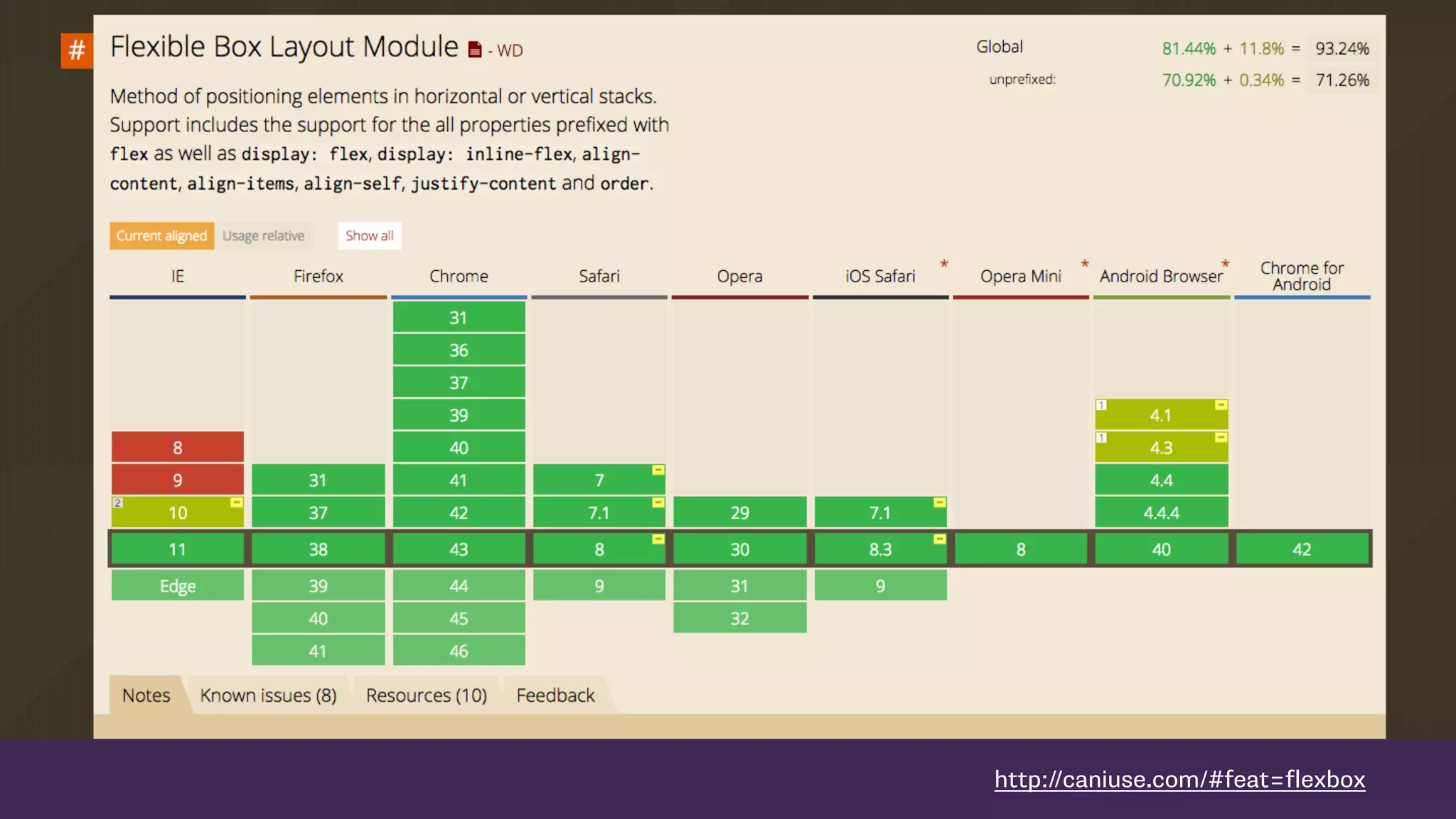Screen dimensions: 1456x819
Task: Click the Opera Mini column header
Action: (x=1021, y=277)
